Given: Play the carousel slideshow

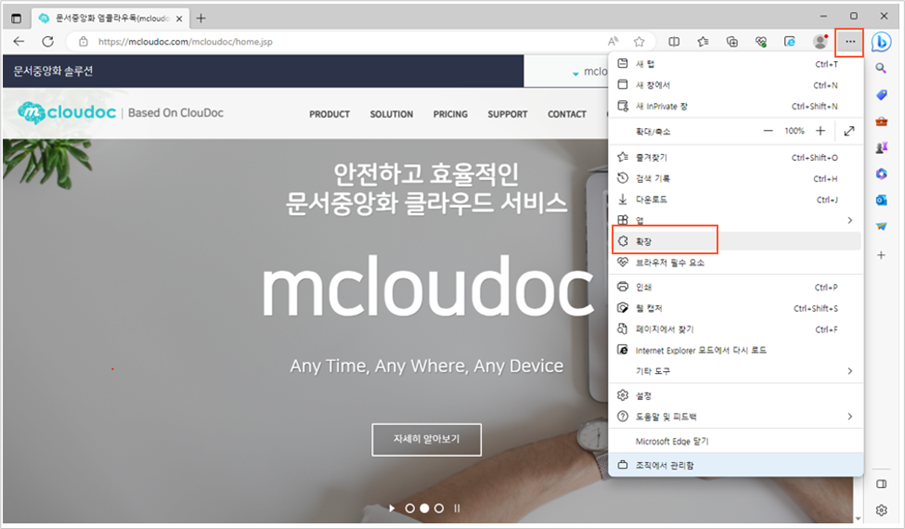Looking at the screenshot, I should point(392,508).
